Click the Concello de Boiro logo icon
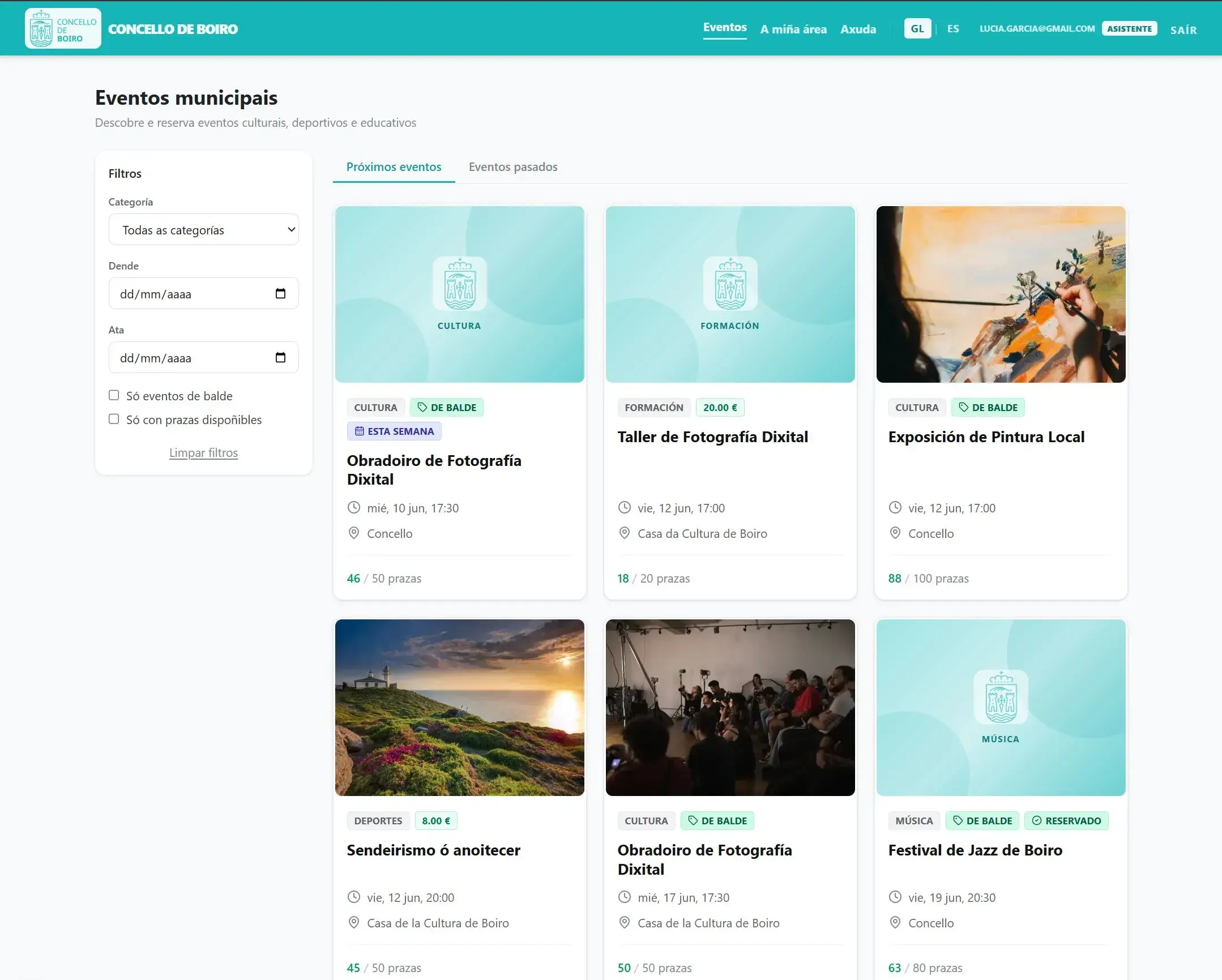Image resolution: width=1222 pixels, height=980 pixels. pos(63,28)
